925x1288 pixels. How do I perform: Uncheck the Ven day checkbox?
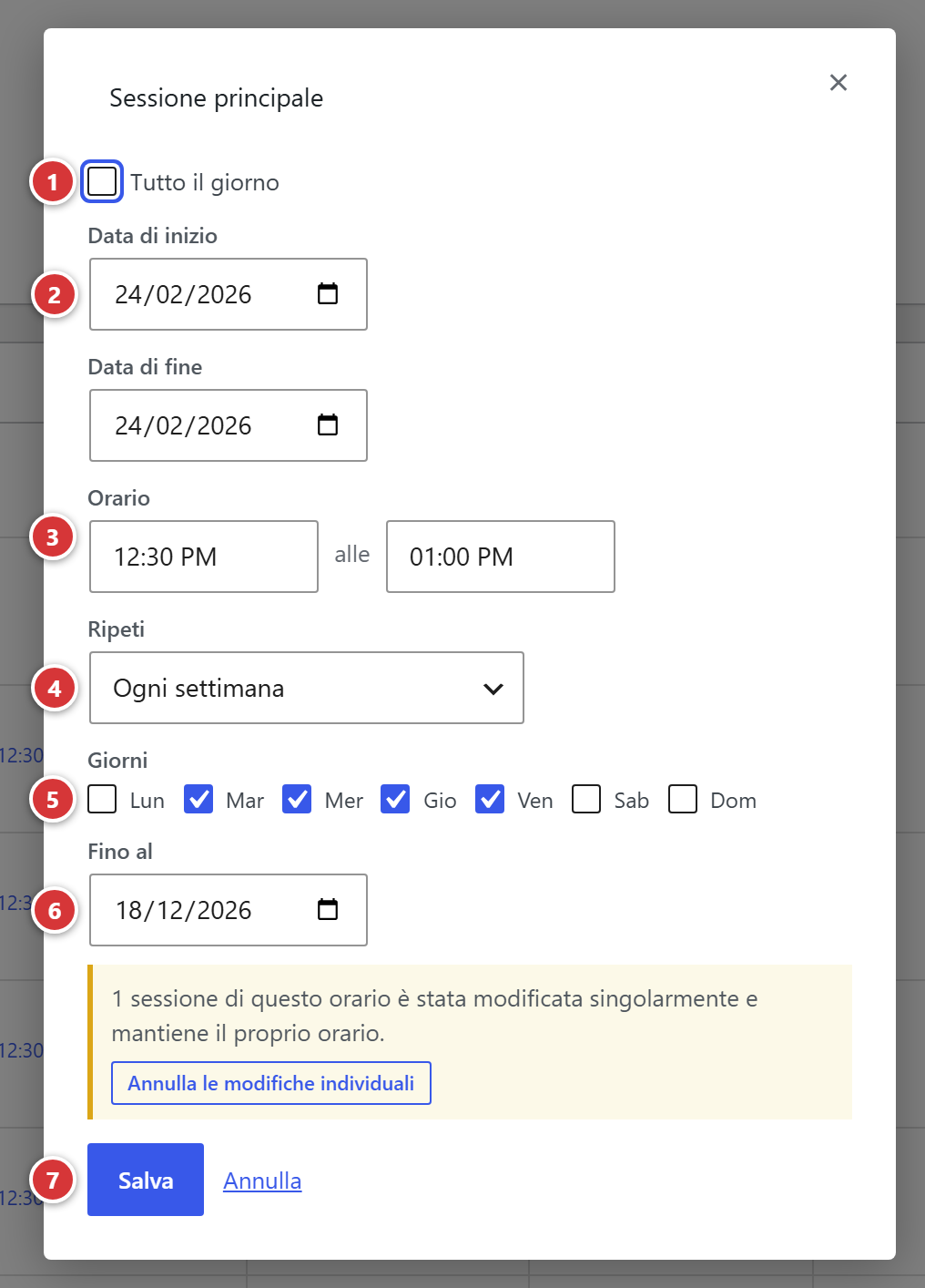tap(490, 799)
